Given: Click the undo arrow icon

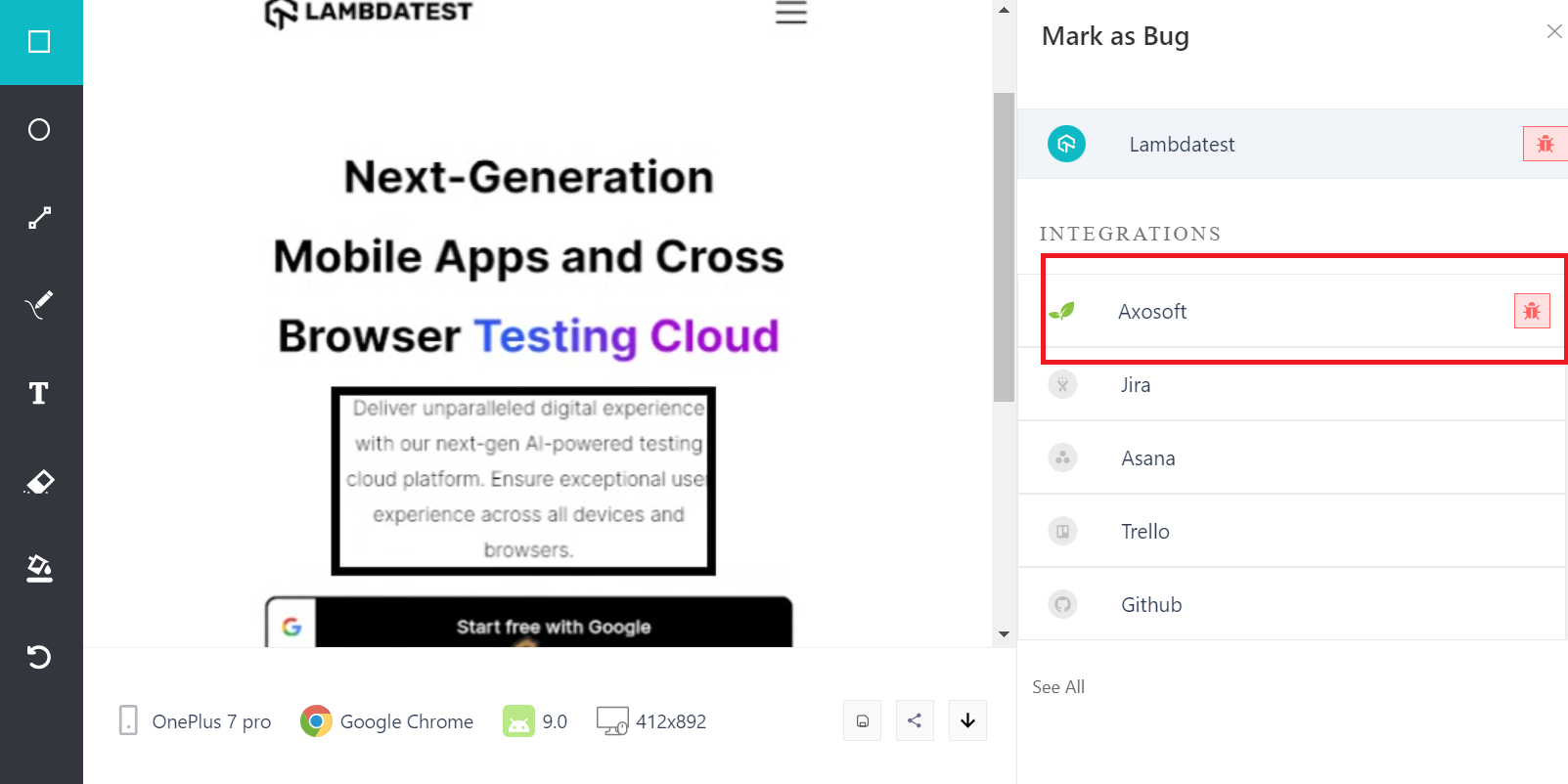Looking at the screenshot, I should pyautogui.click(x=39, y=656).
